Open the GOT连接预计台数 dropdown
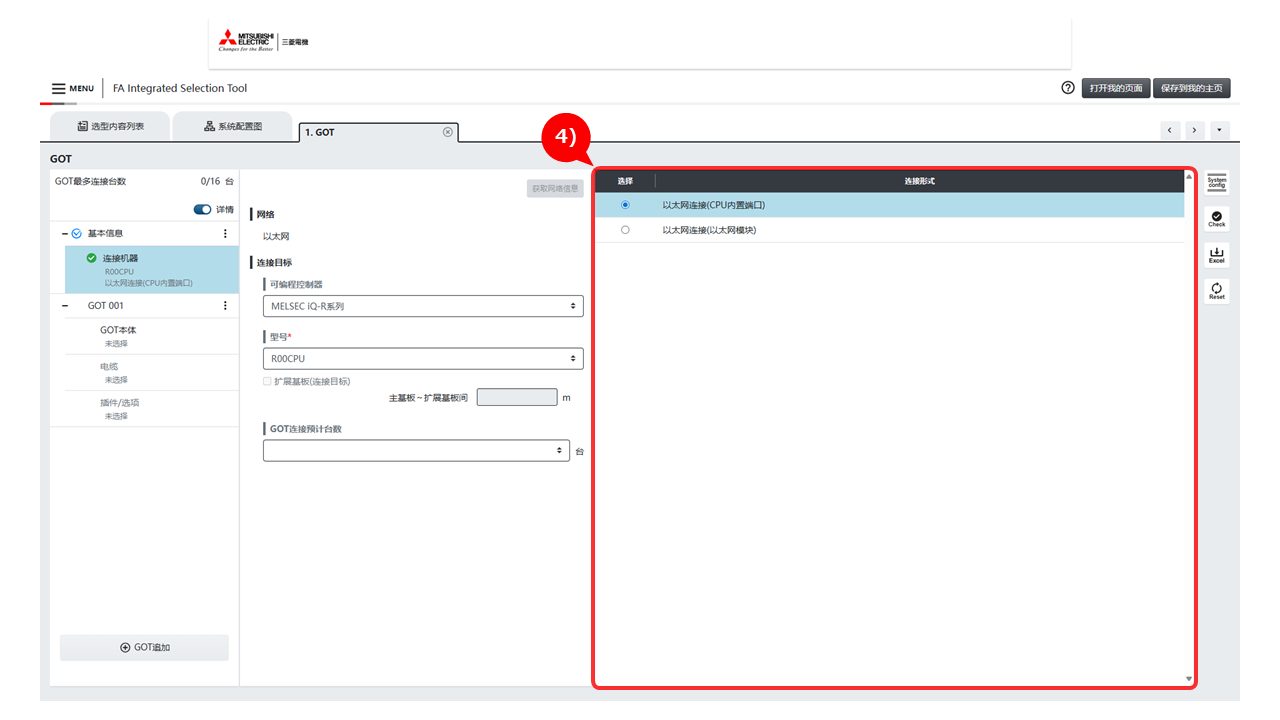The image size is (1280, 720). pos(416,451)
